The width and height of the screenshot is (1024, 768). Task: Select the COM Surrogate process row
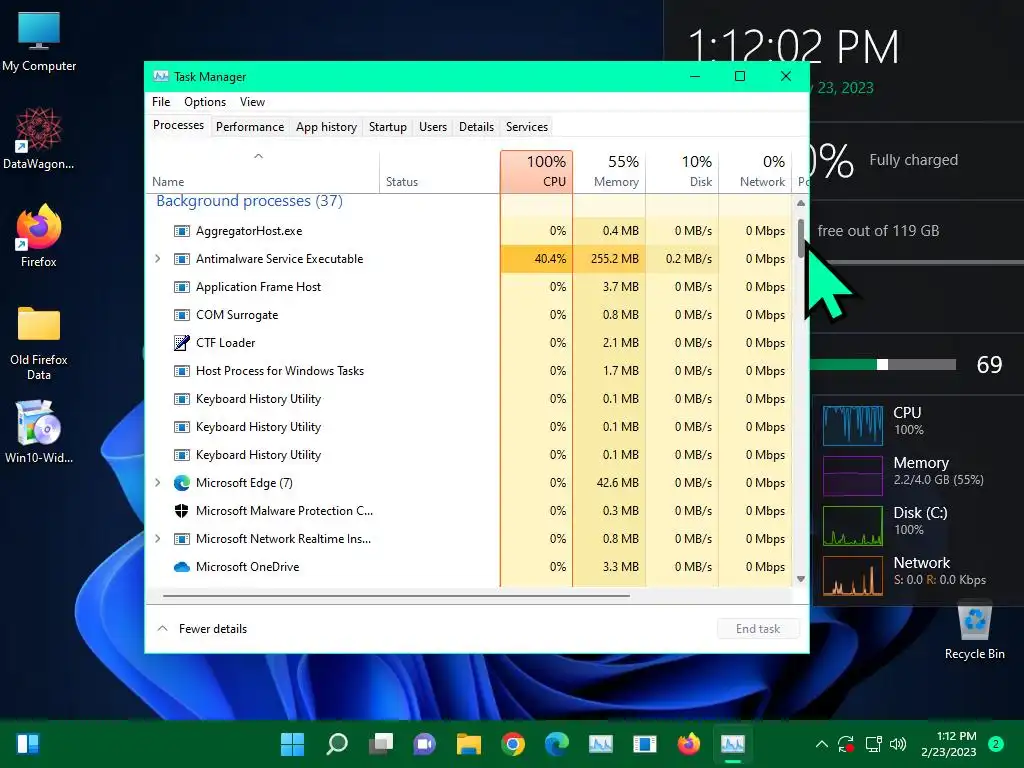tap(469, 315)
